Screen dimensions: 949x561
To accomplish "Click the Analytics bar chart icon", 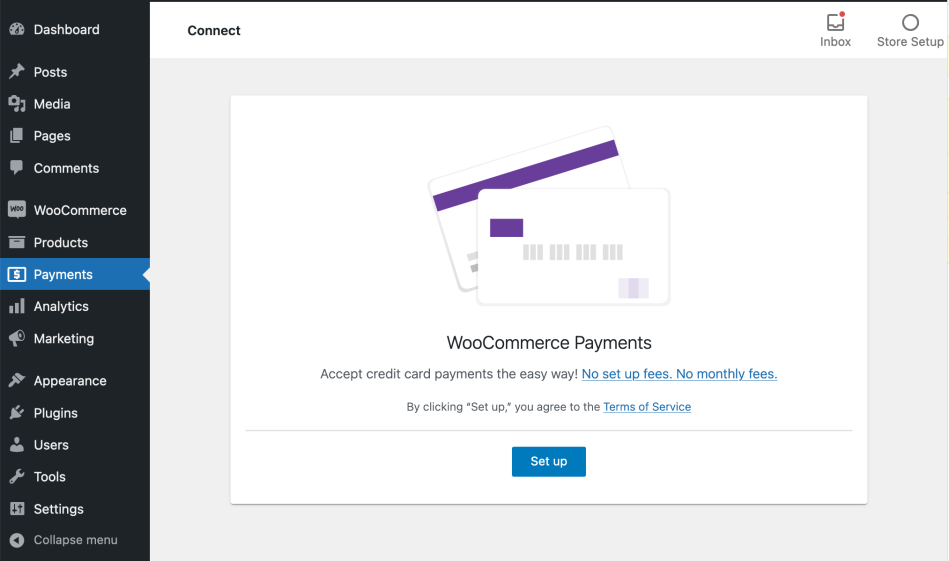I will click(16, 307).
